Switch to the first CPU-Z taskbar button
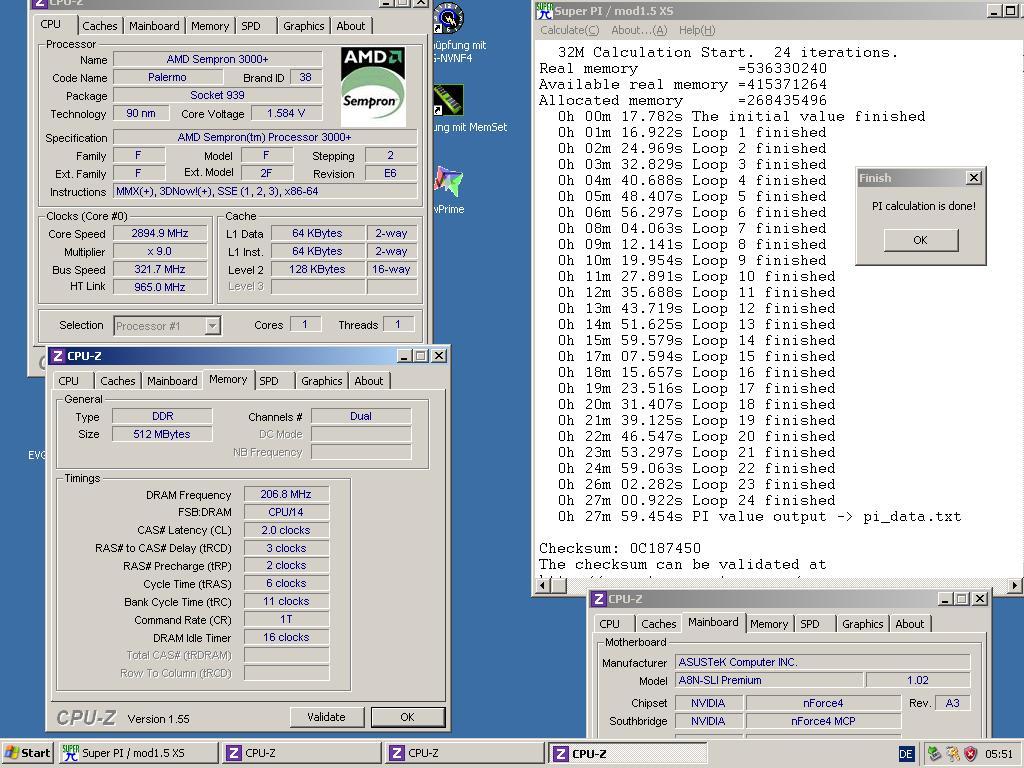1024x768 pixels. point(302,753)
